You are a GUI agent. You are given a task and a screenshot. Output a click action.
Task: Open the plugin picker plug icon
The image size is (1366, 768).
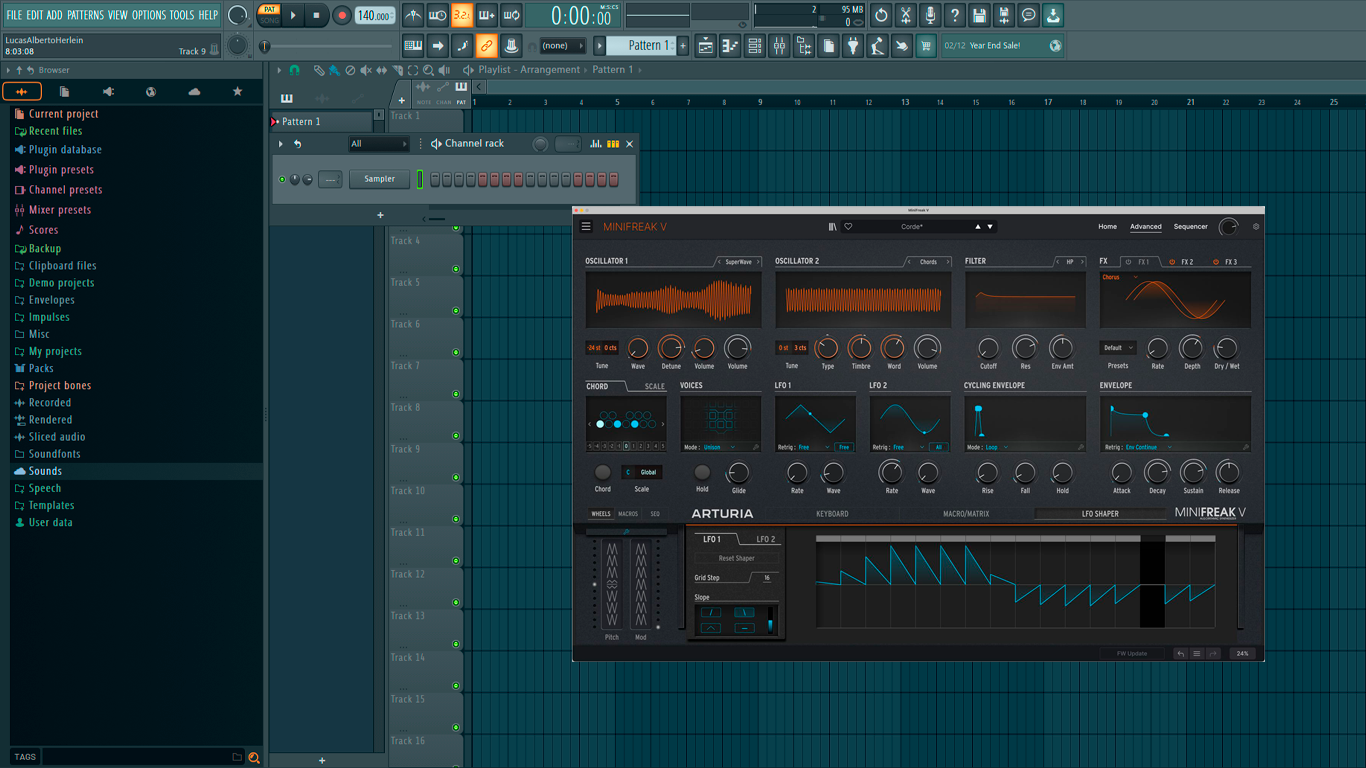853,45
